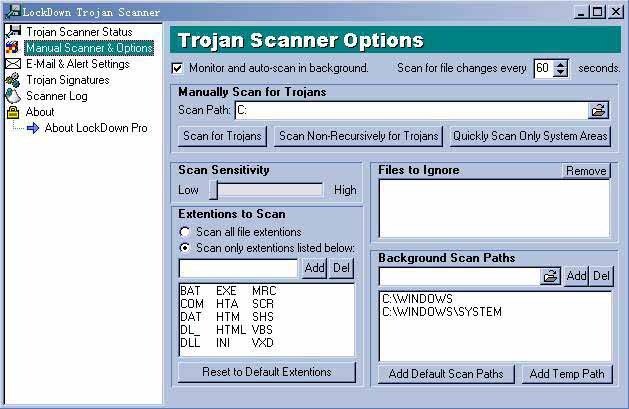Click Reset to Default Extentions button
Screen dimensions: 629x409
266,372
